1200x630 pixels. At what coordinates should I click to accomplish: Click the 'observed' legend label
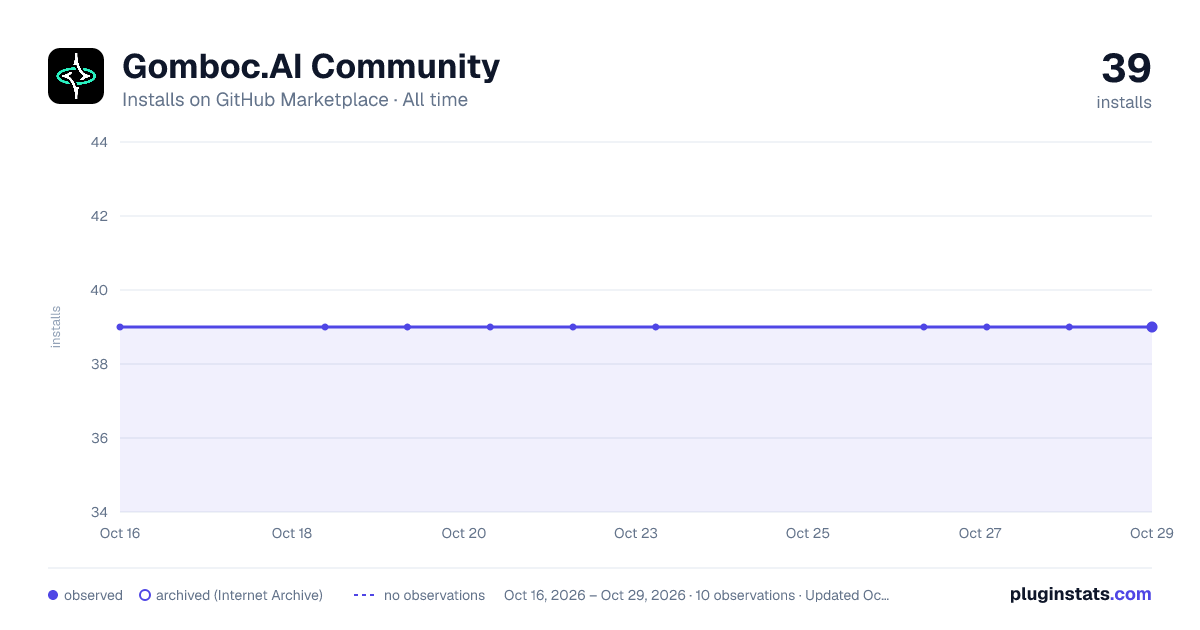(93, 595)
